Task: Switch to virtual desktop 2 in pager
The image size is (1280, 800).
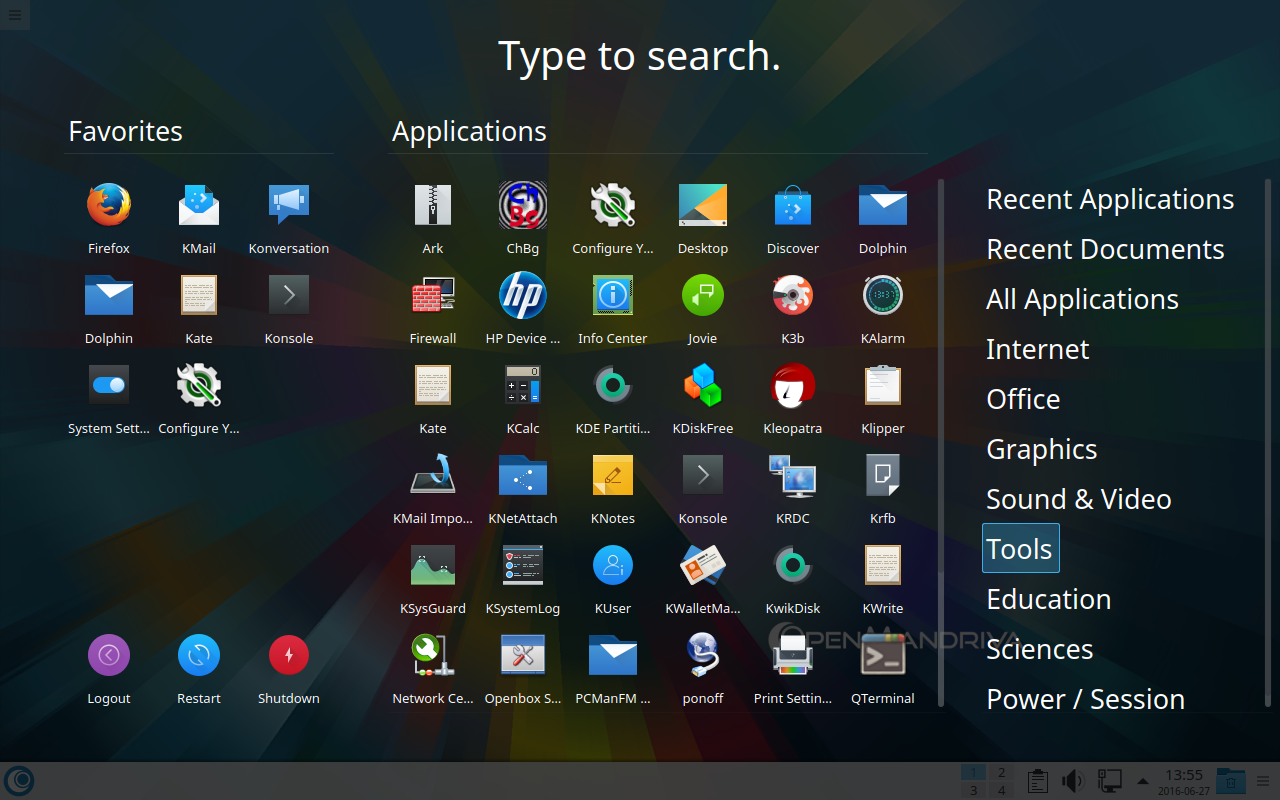Action: 1000,772
